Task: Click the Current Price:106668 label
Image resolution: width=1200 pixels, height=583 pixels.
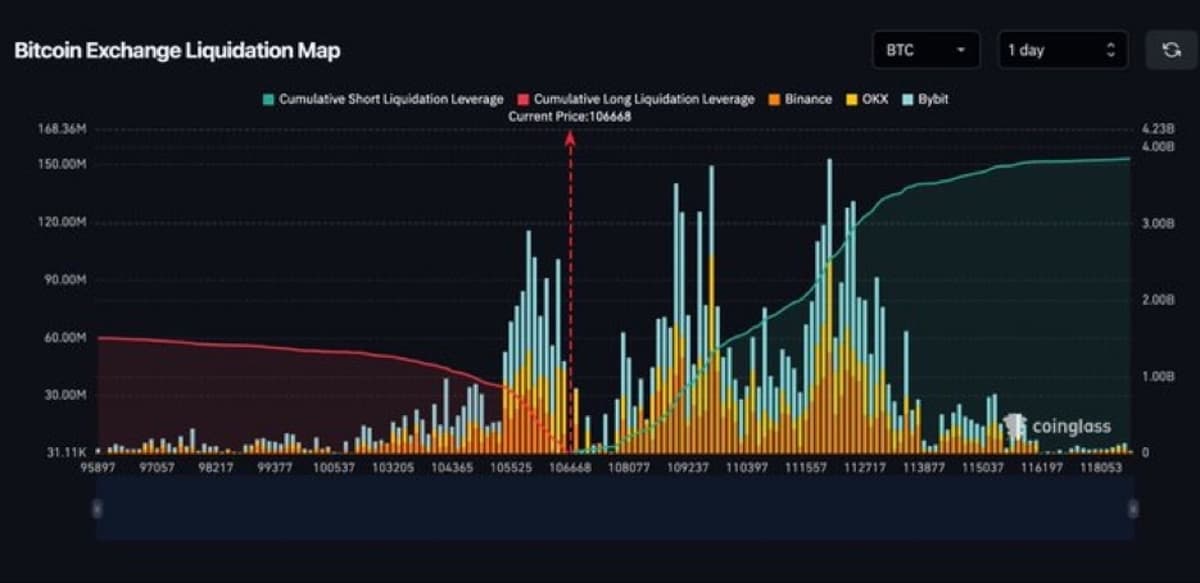Action: tap(570, 116)
